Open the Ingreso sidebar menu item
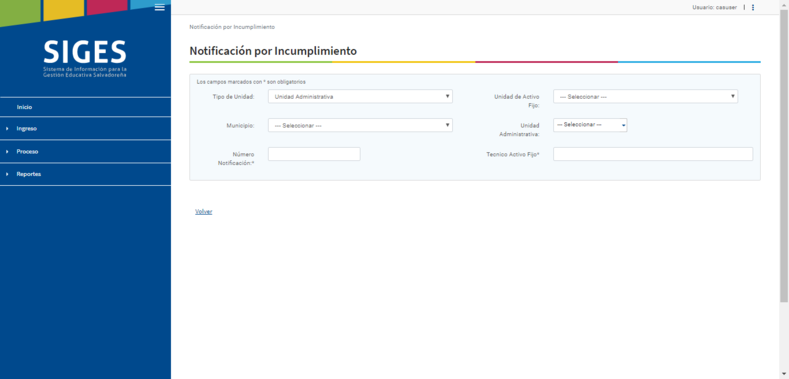Image resolution: width=789 pixels, height=379 pixels. coord(27,129)
